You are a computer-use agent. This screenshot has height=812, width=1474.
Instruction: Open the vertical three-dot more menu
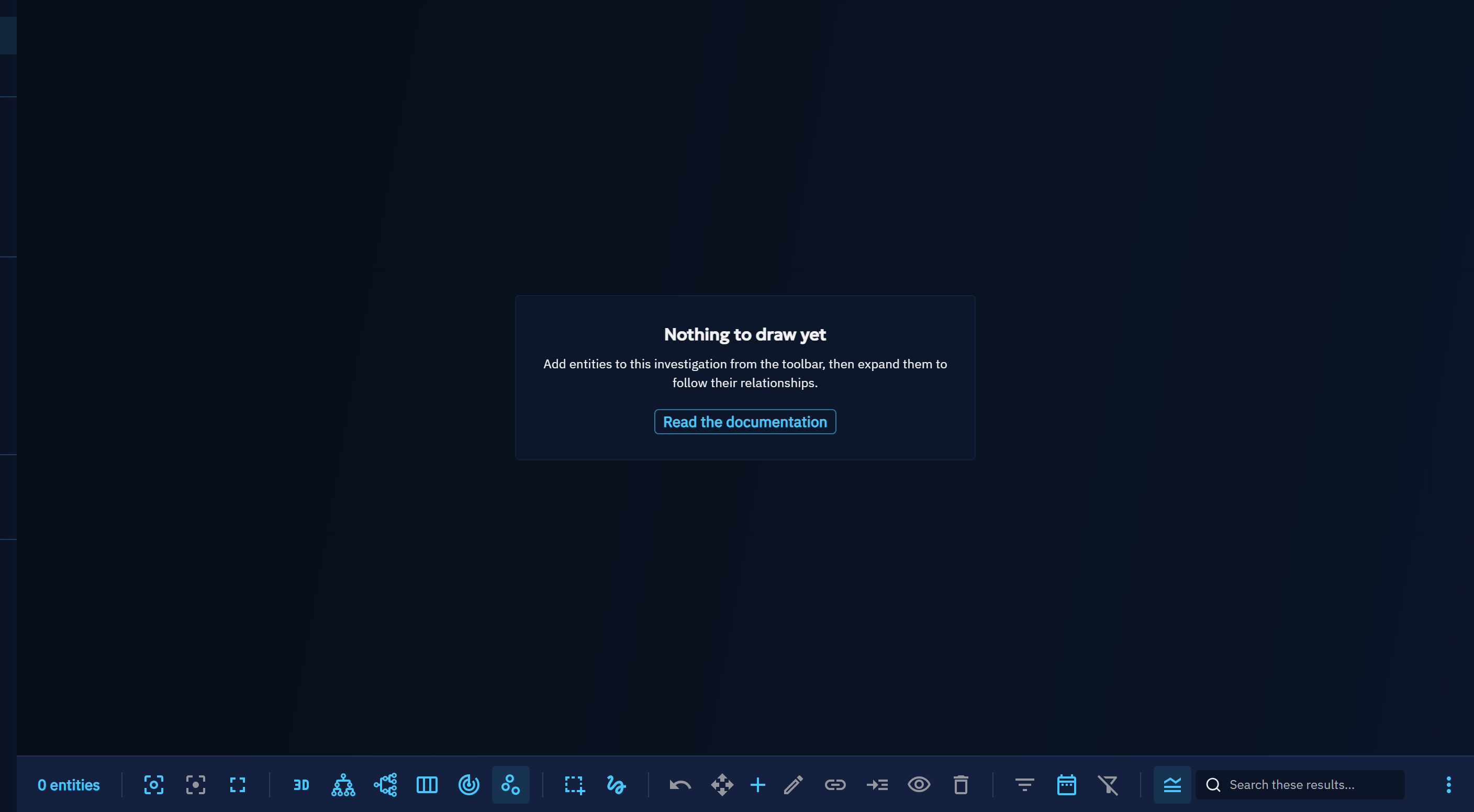[1448, 785]
